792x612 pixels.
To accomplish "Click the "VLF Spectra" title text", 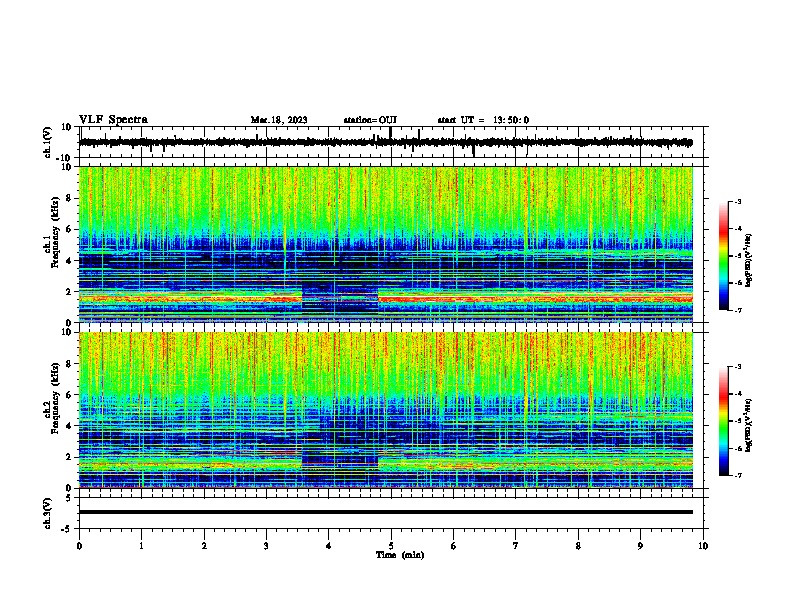I will click(113, 120).
